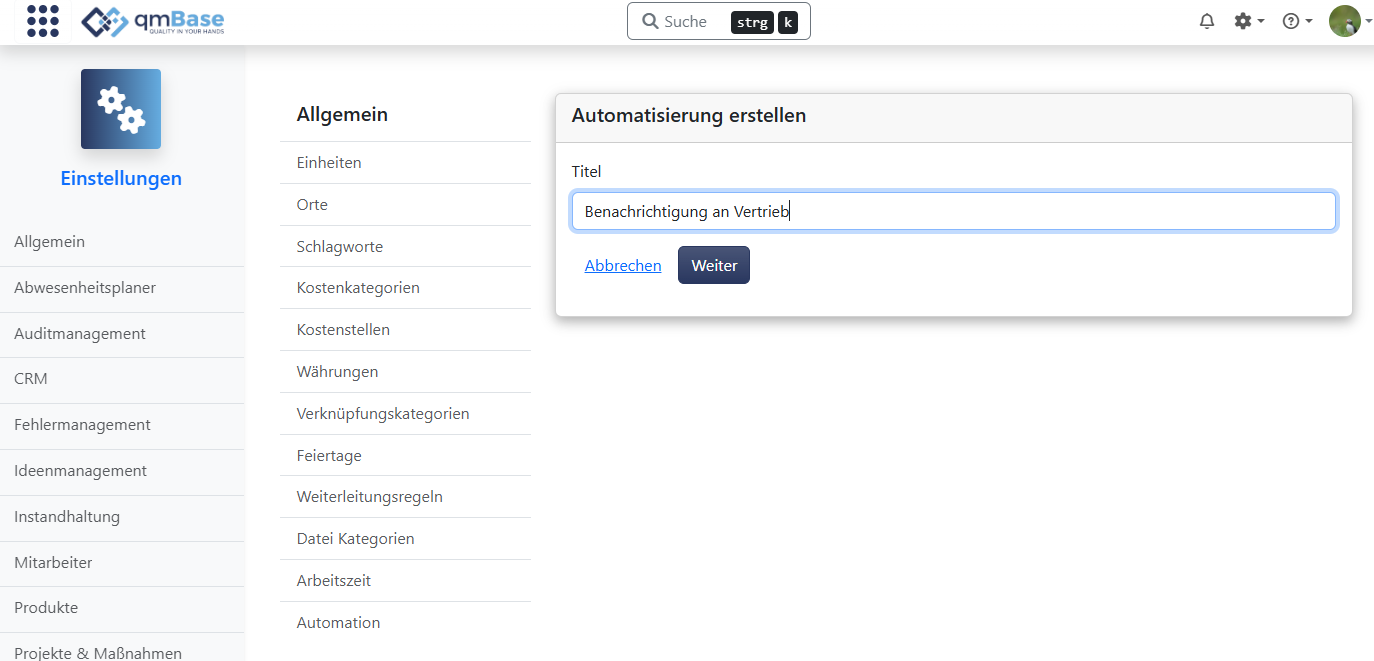The height and width of the screenshot is (661, 1374).
Task: Click the Weiter button
Action: click(x=713, y=264)
